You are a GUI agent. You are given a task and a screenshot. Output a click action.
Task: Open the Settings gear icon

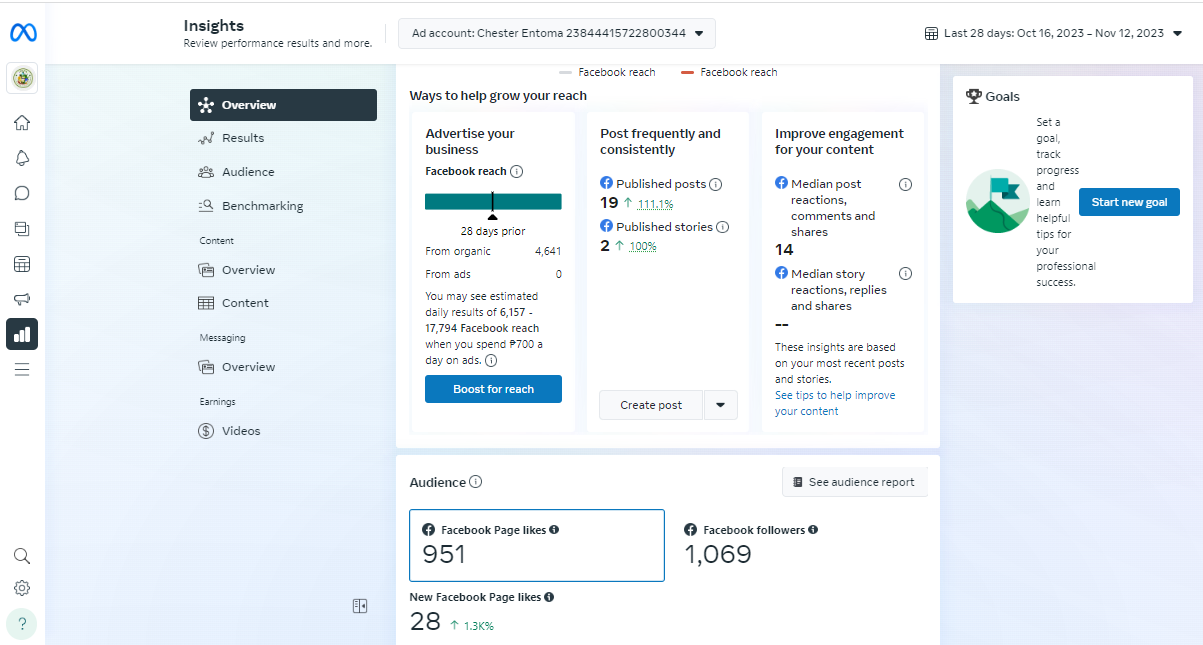(22, 588)
